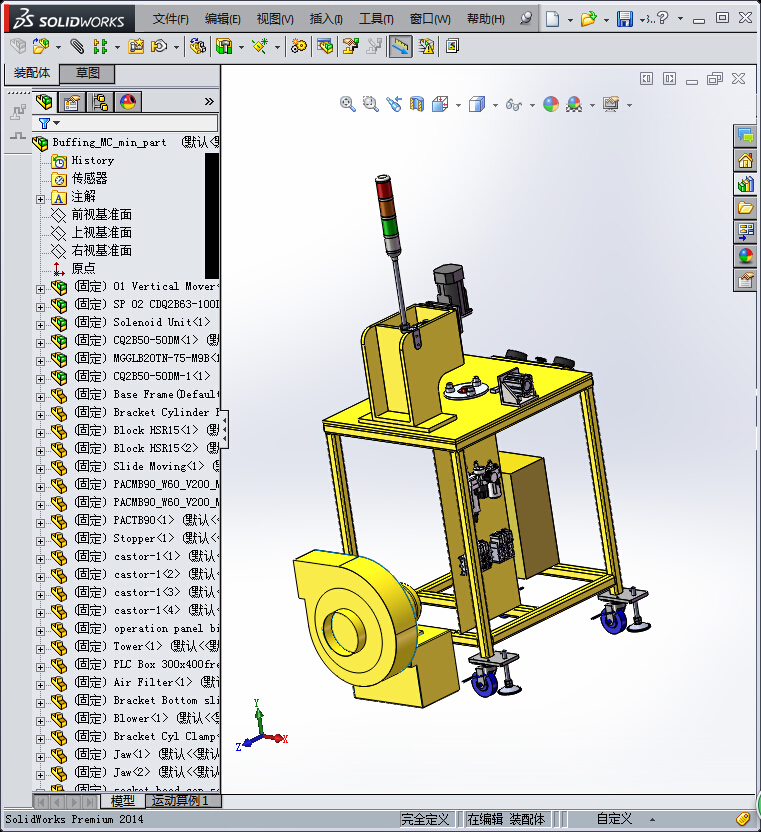Click the Smart Fasteners tool

[136, 46]
